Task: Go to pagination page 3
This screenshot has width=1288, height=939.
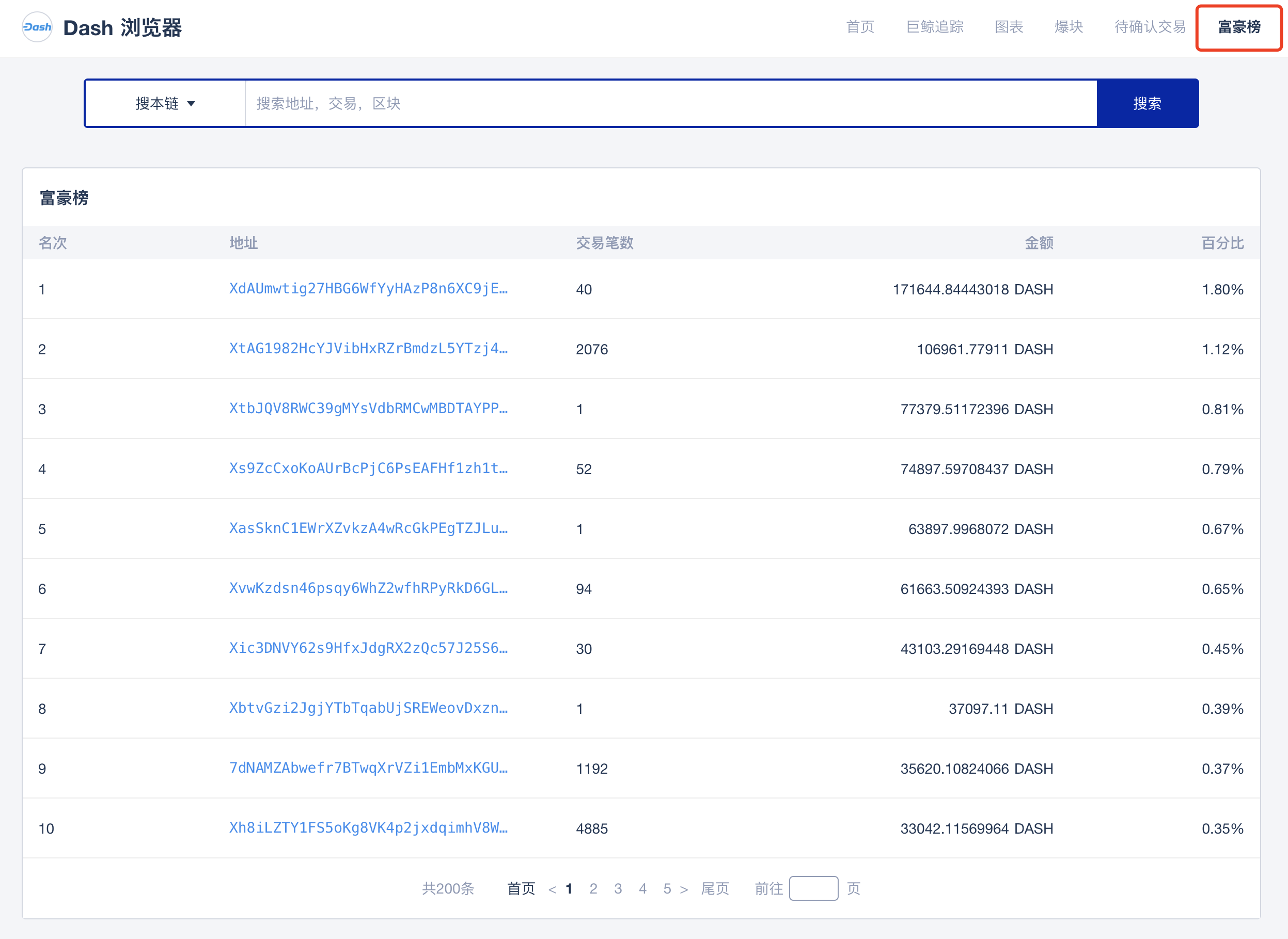Action: coord(618,888)
